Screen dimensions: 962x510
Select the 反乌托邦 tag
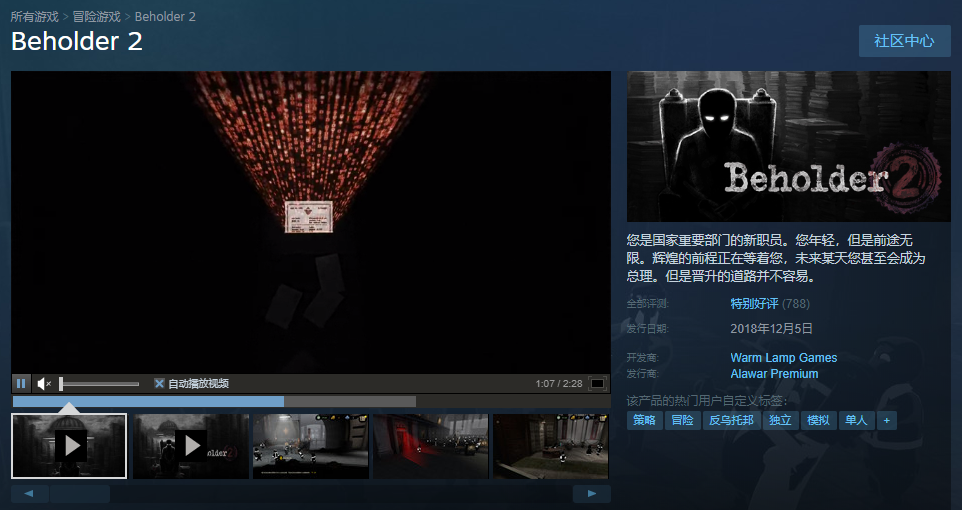(x=731, y=420)
